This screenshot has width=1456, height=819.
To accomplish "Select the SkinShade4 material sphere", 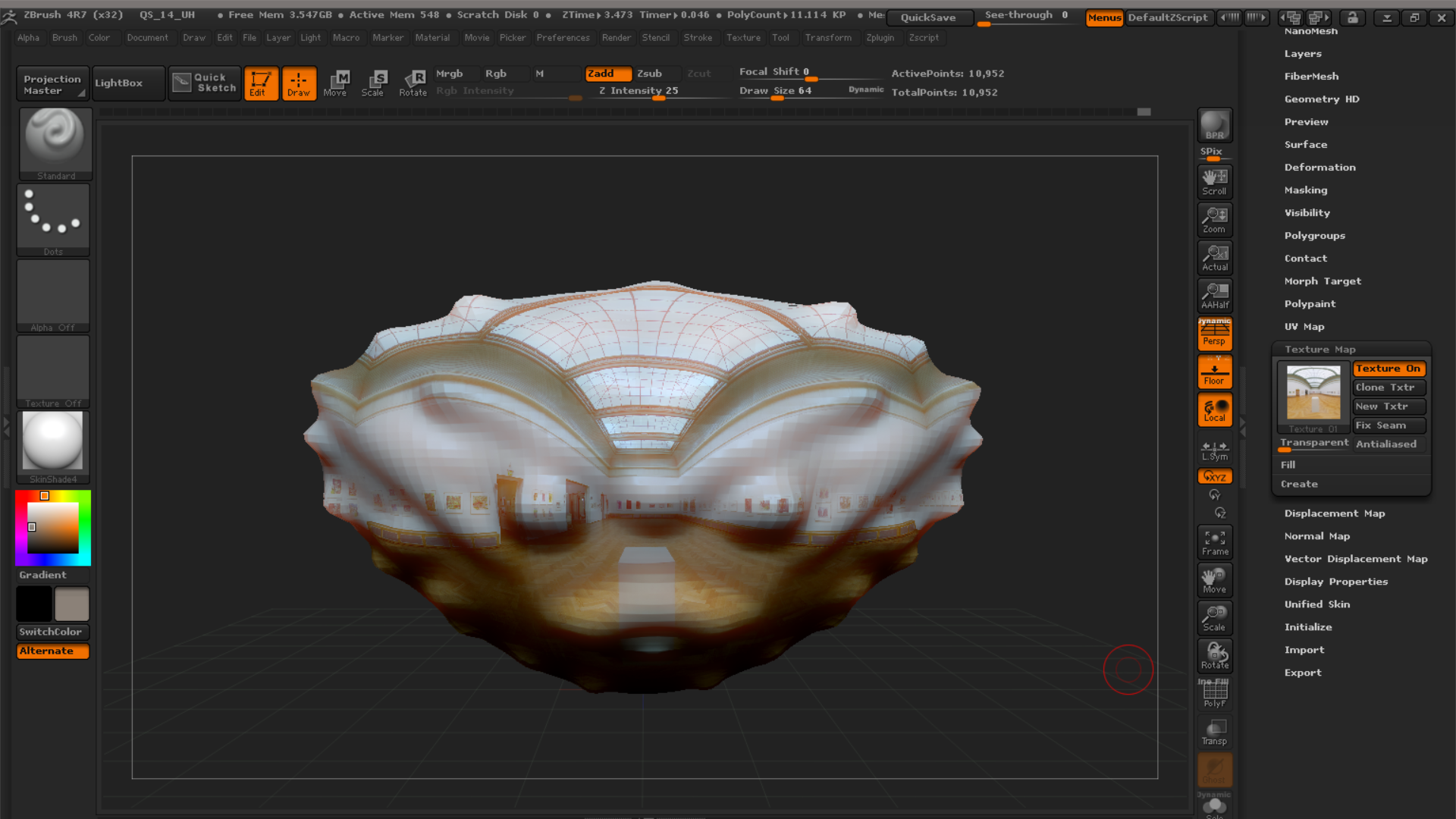I will click(52, 442).
